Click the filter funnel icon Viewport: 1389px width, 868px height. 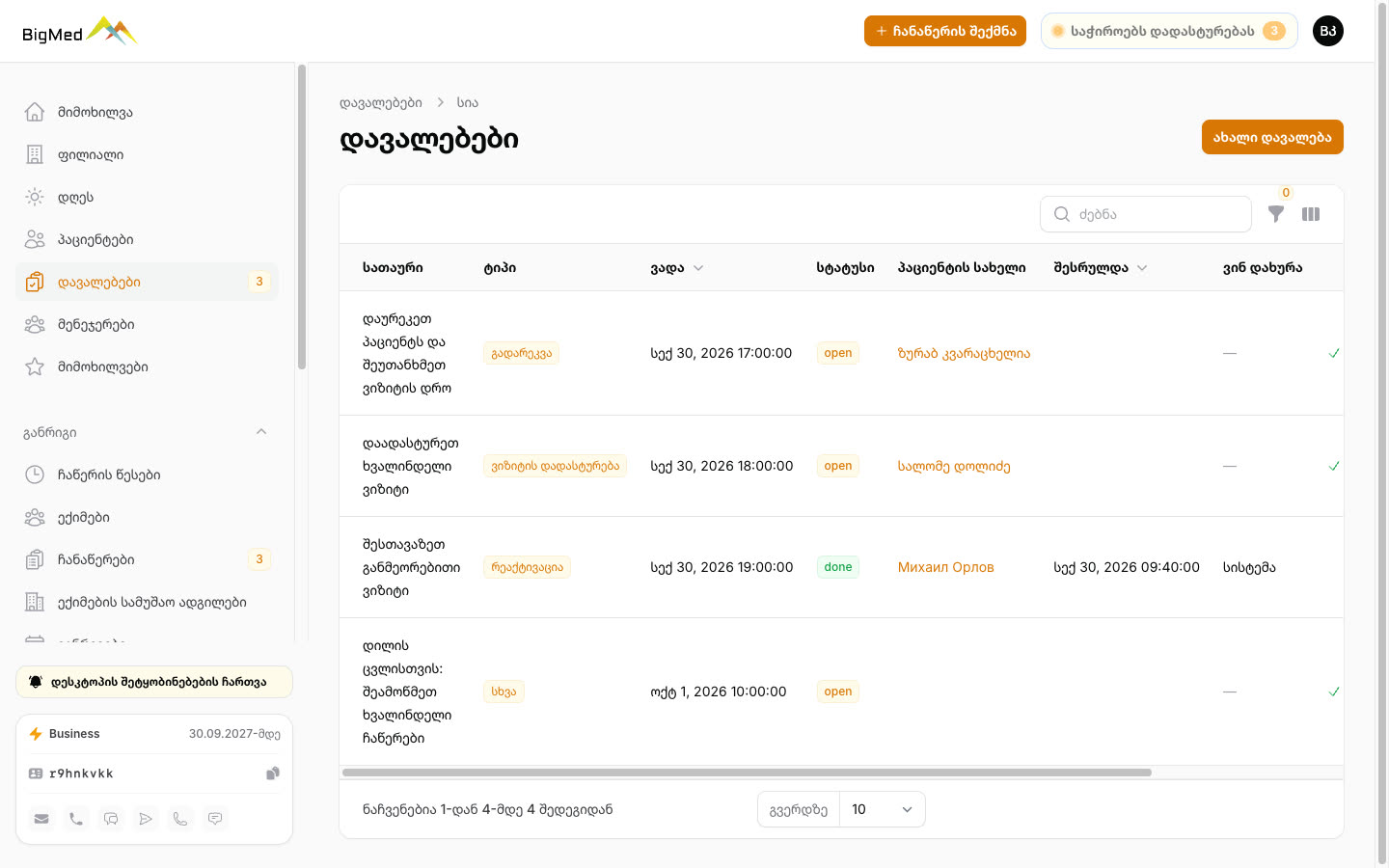tap(1275, 214)
